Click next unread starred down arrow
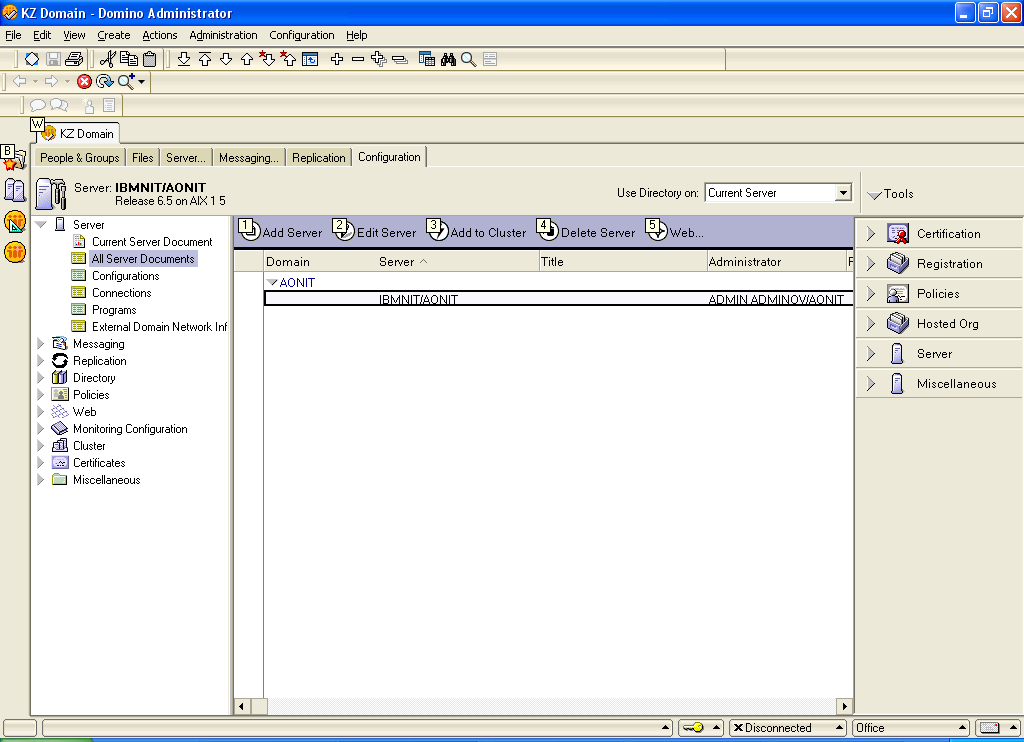The image size is (1024, 742). (267, 59)
